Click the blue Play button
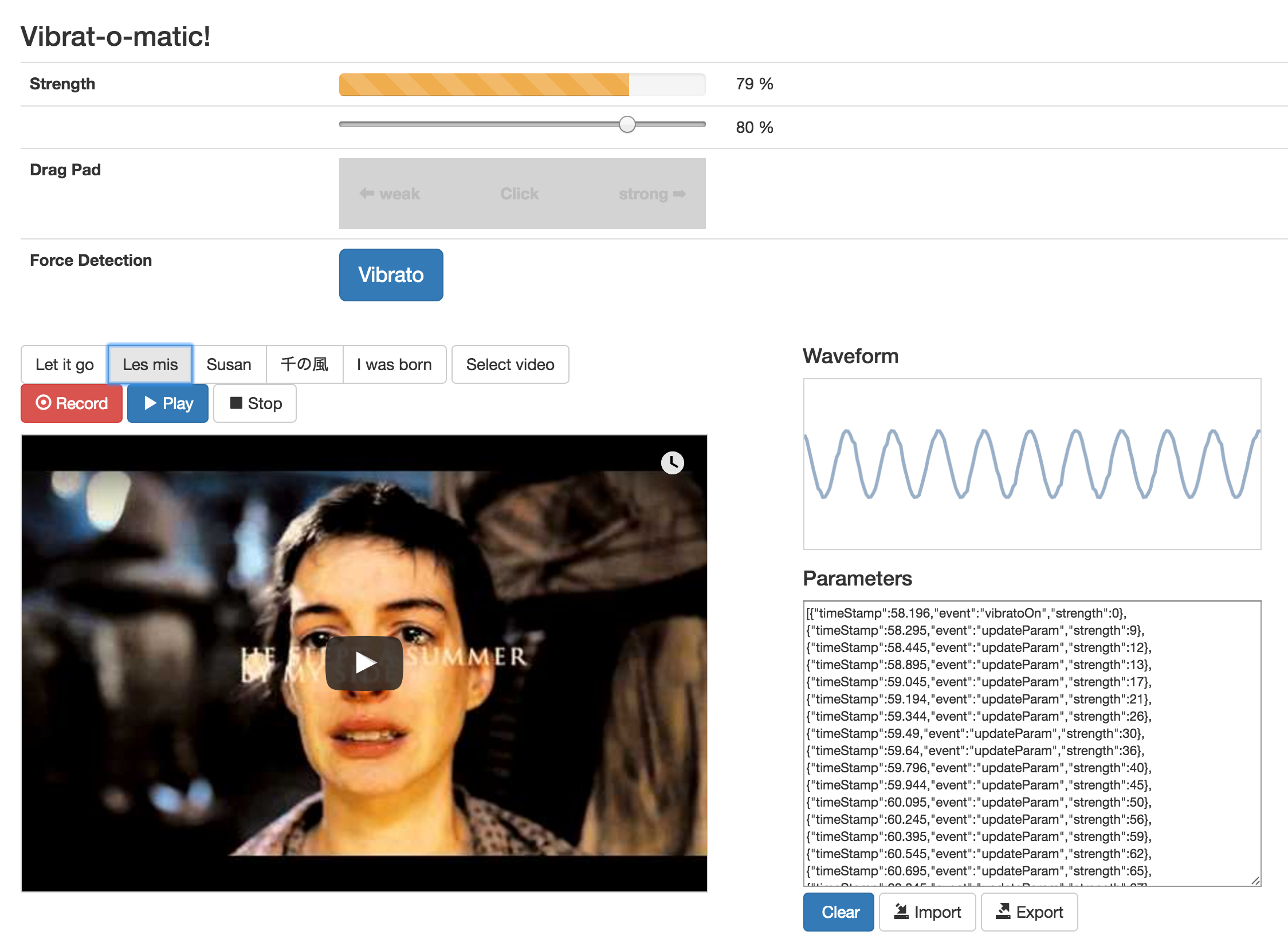 click(x=168, y=403)
